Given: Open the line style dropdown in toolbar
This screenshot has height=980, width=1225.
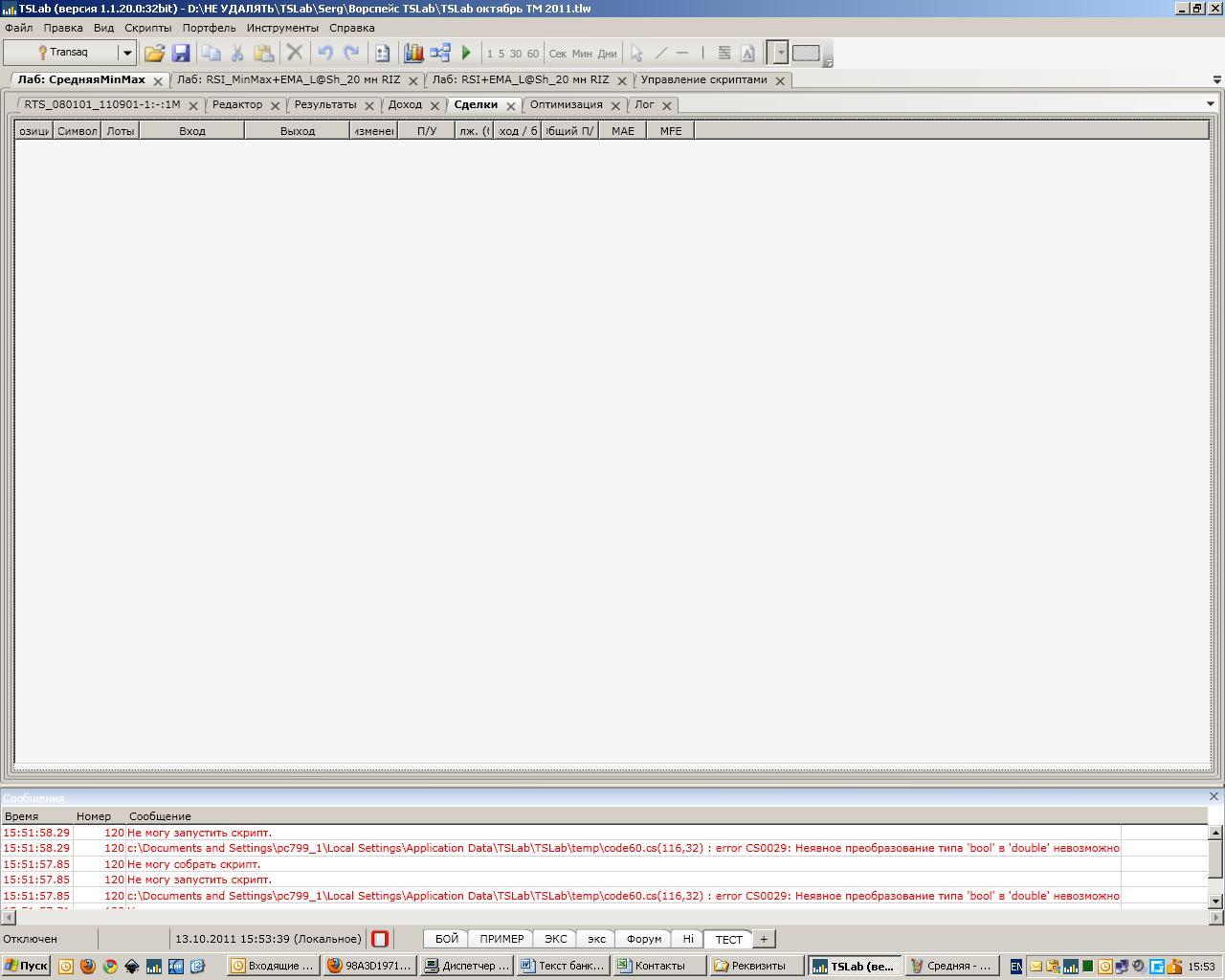Looking at the screenshot, I should (780, 54).
